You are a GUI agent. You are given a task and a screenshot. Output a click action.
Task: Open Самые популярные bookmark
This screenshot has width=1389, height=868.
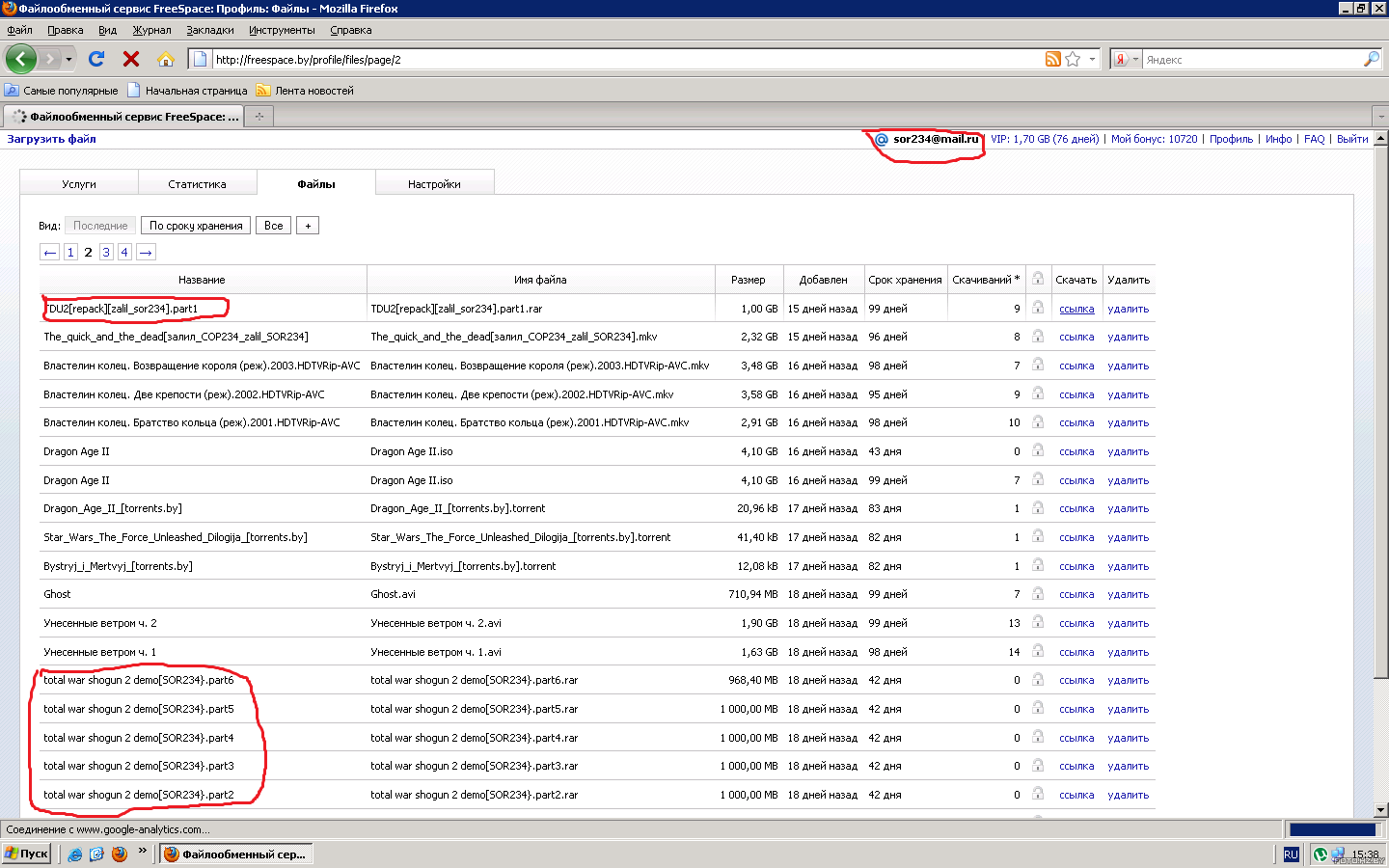[62, 91]
